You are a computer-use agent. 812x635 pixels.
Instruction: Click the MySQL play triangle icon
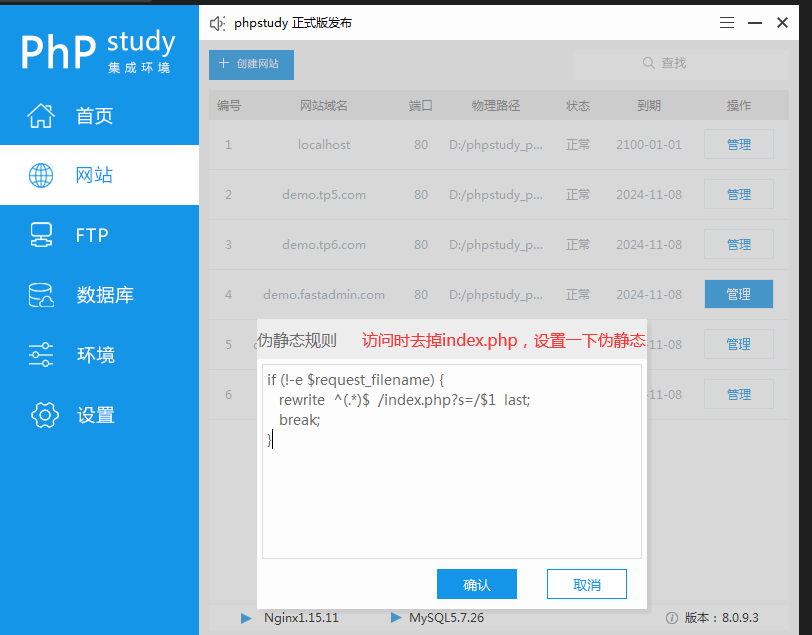[396, 617]
